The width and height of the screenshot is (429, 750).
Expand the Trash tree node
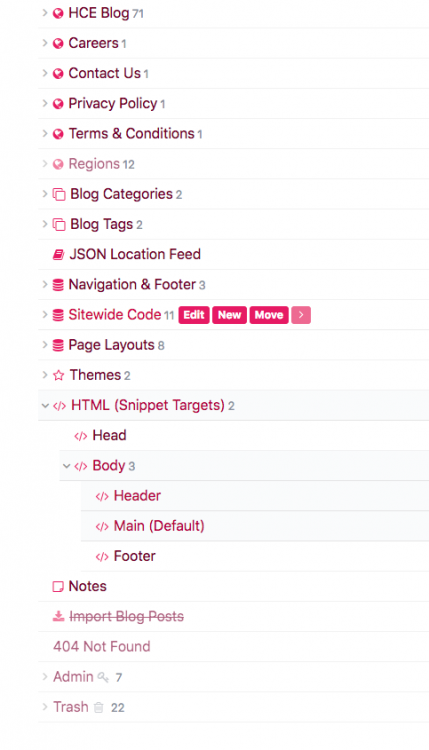pyautogui.click(x=44, y=707)
